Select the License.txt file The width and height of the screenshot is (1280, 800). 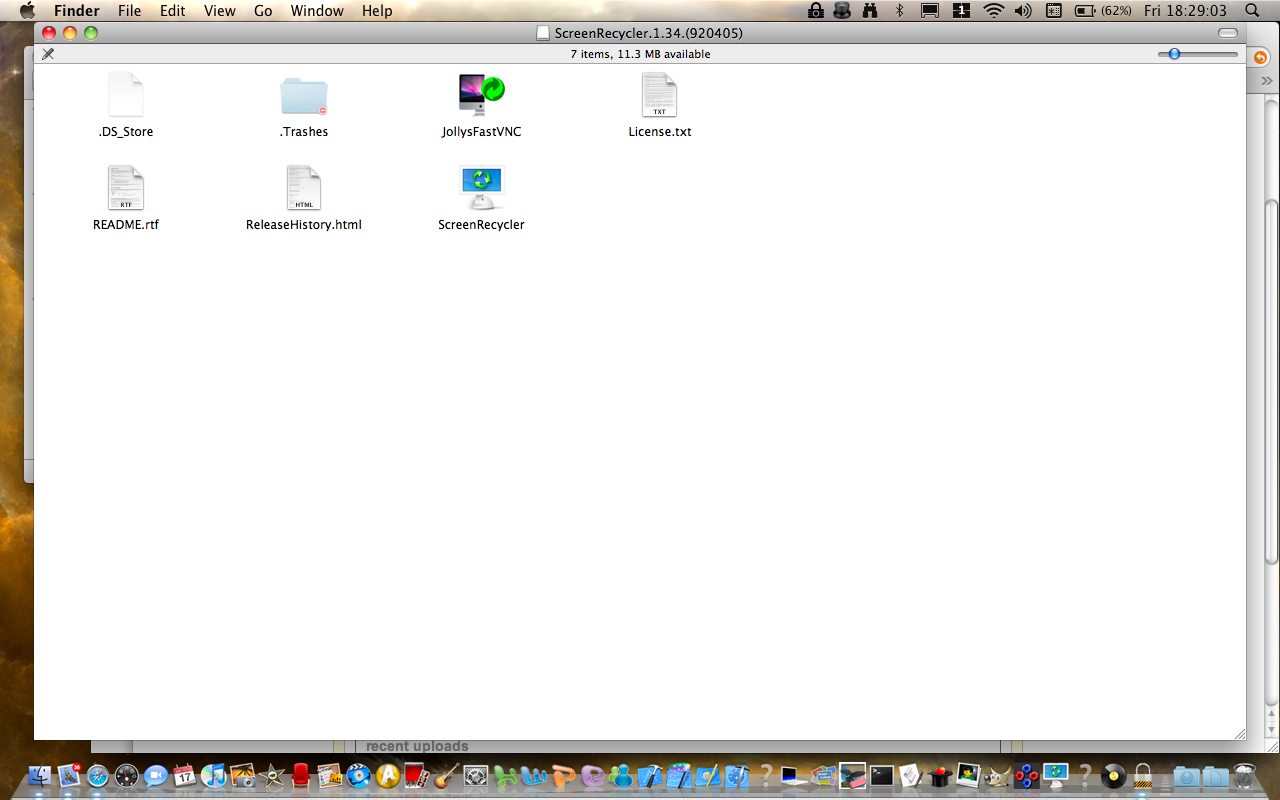pyautogui.click(x=659, y=94)
